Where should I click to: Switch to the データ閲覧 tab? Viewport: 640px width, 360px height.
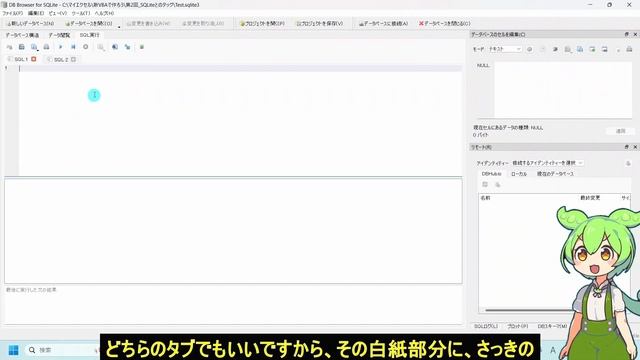tap(60, 35)
